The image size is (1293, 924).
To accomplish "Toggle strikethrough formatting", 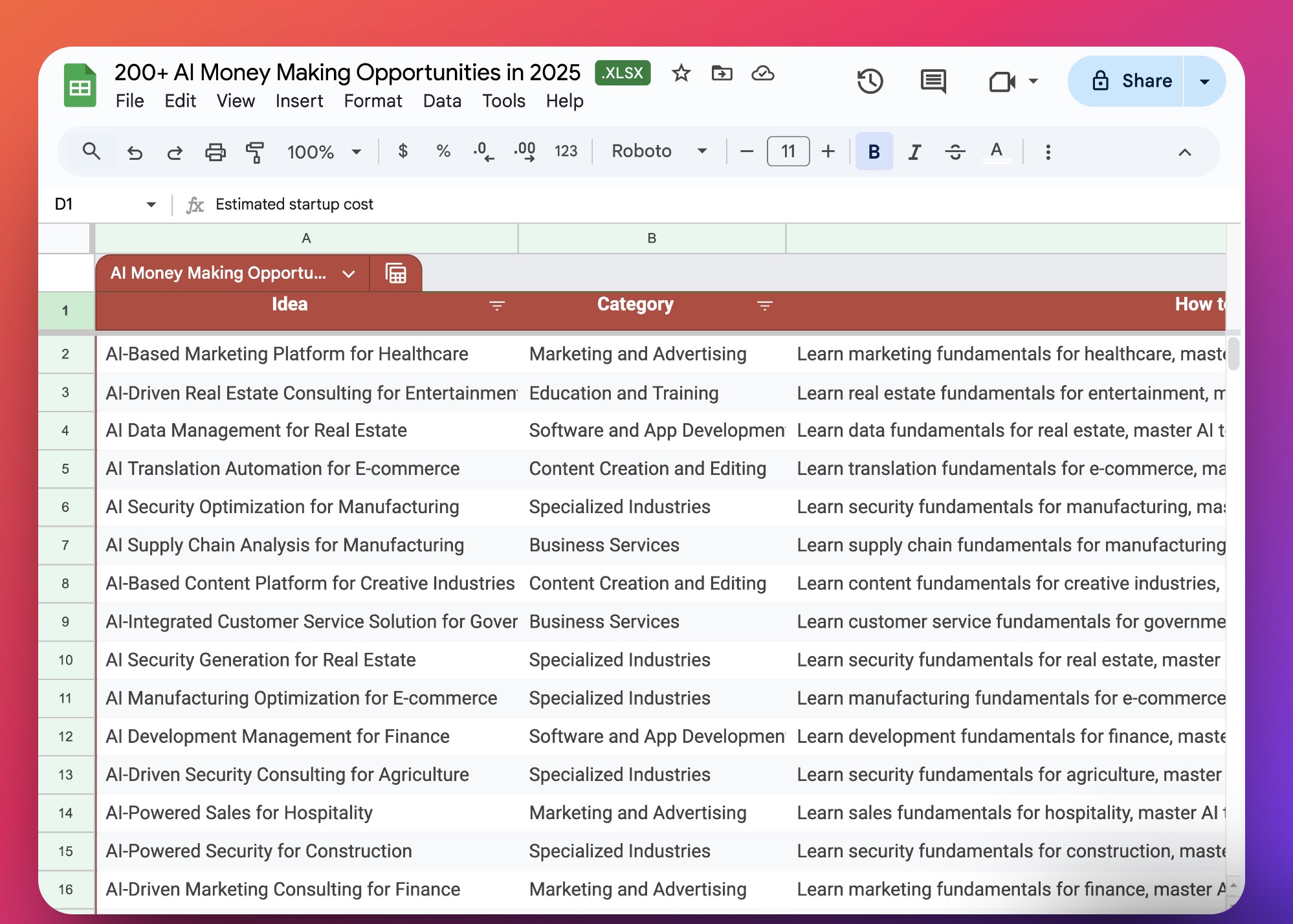I will 955,152.
